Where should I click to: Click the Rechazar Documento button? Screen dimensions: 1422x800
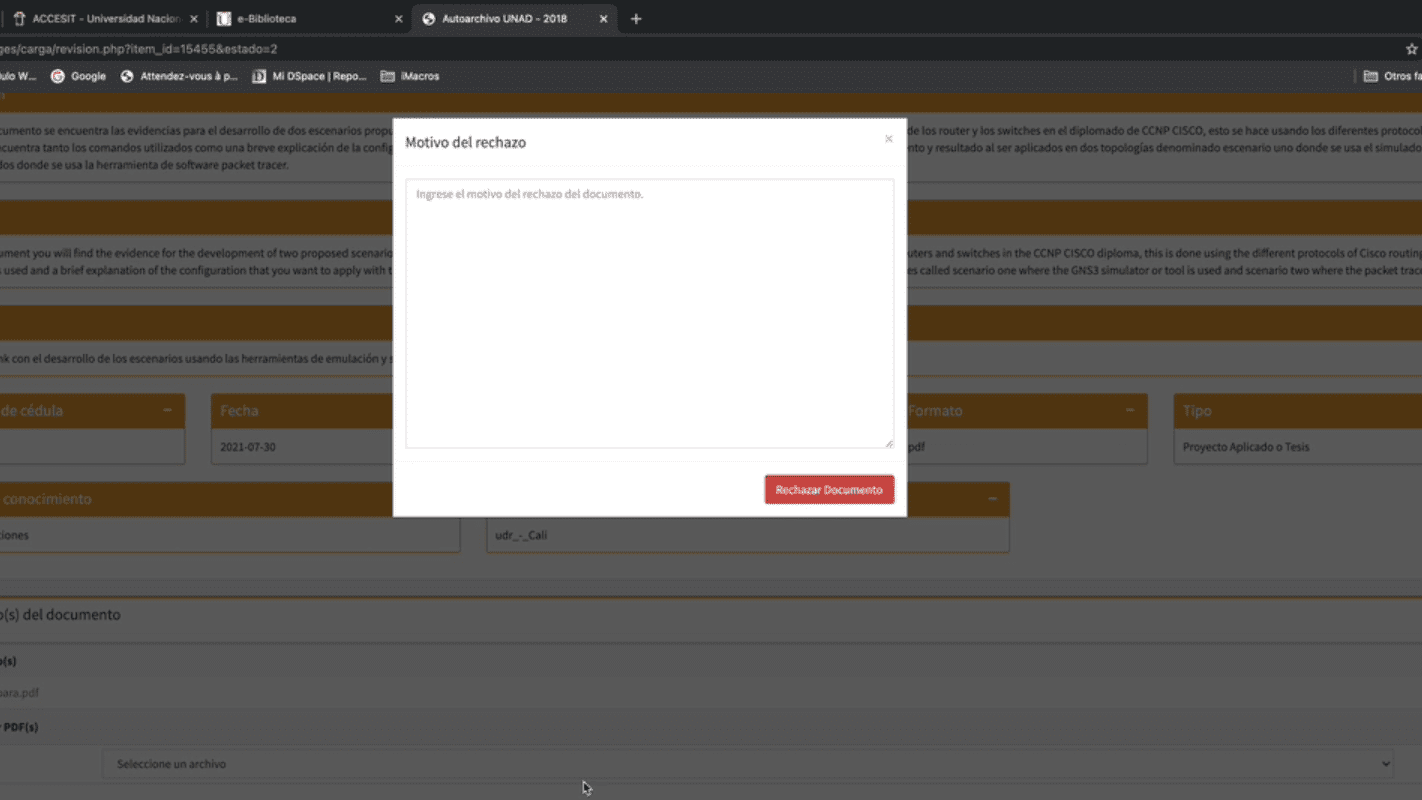(x=829, y=490)
